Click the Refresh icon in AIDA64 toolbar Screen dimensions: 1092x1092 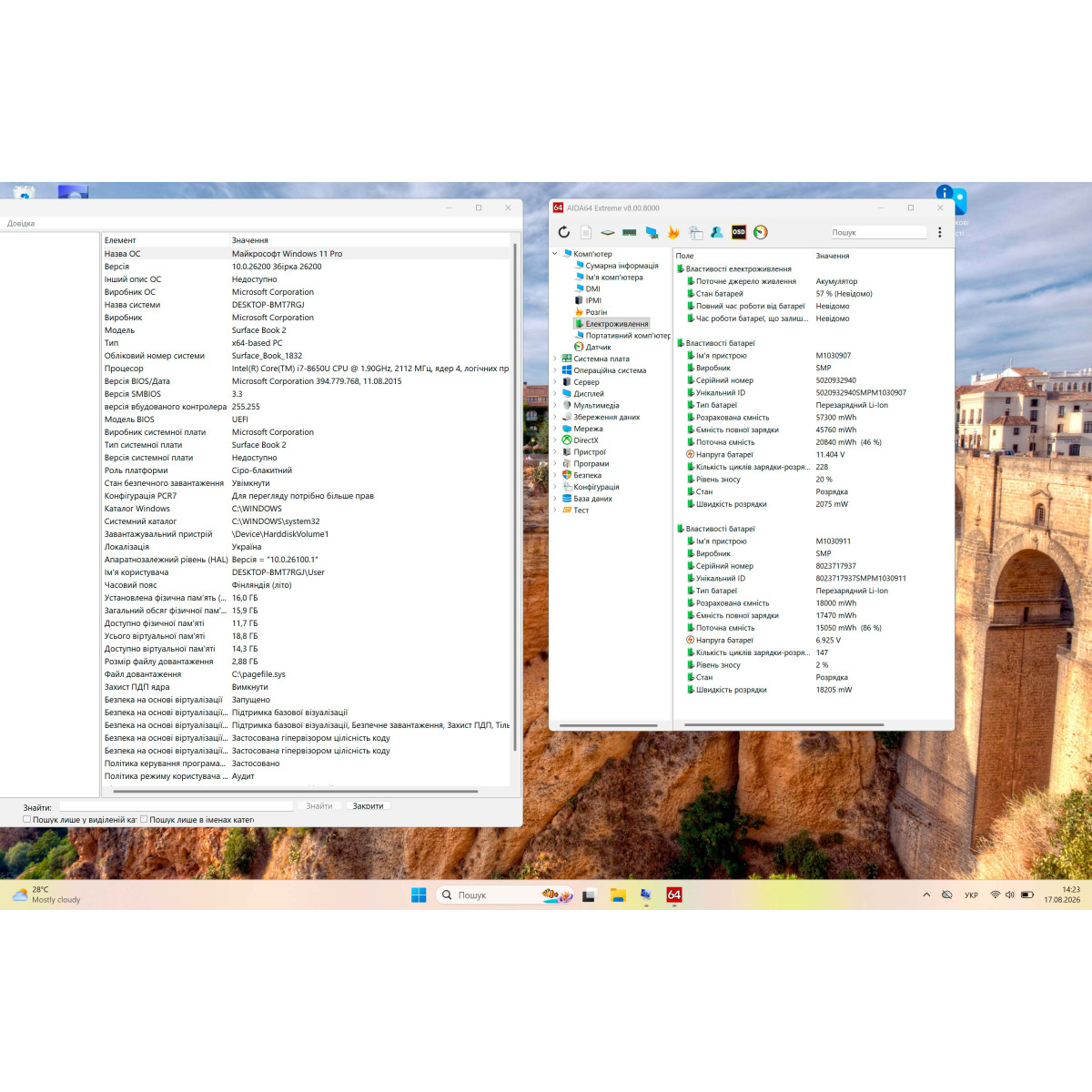coord(564,232)
